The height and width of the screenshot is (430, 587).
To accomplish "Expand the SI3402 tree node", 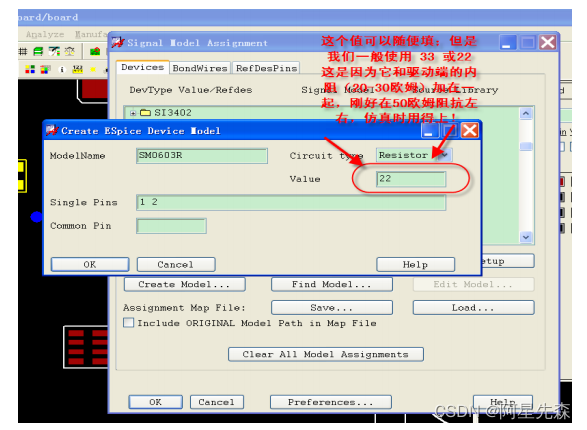I will [x=133, y=113].
